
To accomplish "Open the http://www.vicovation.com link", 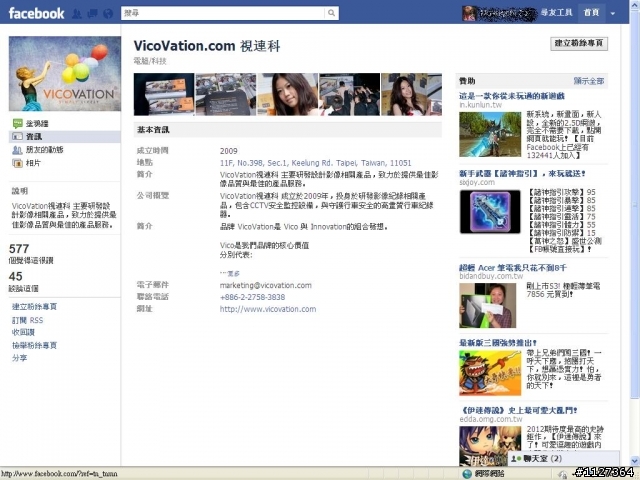I will [268, 309].
